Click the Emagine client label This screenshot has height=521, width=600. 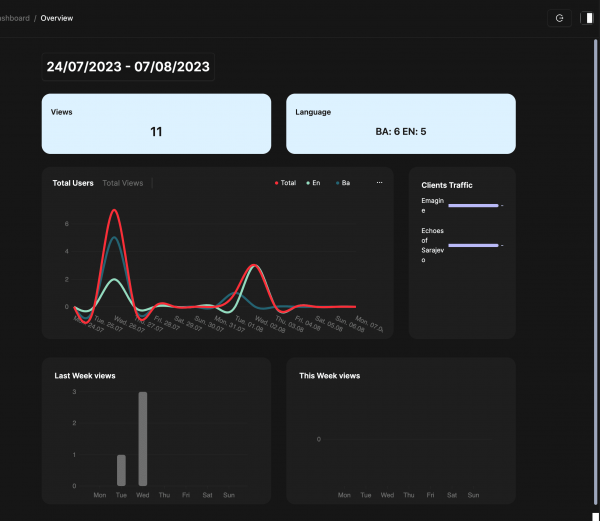[x=432, y=205]
